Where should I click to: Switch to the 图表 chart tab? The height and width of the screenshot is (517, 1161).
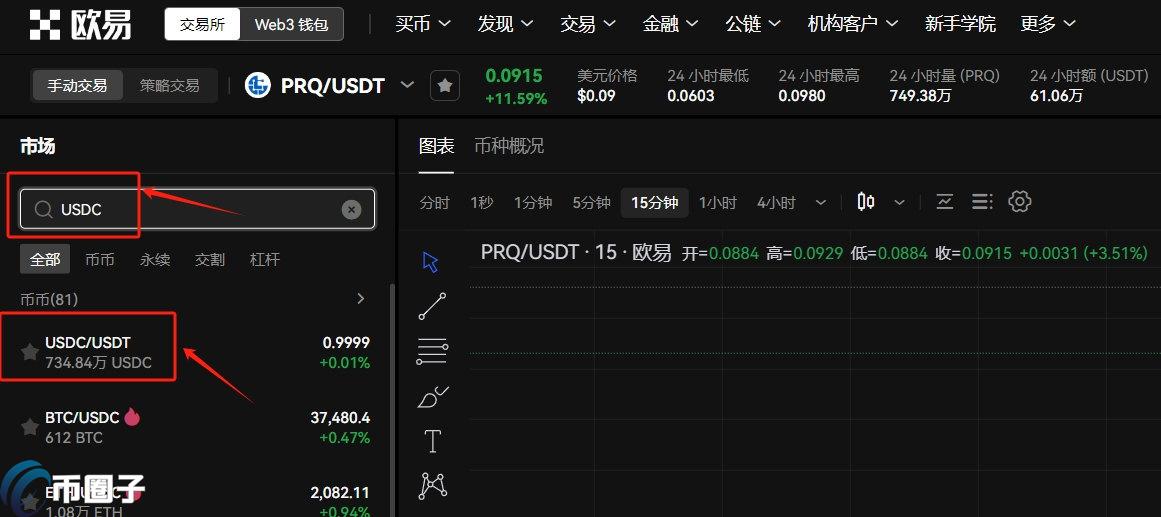tap(436, 146)
